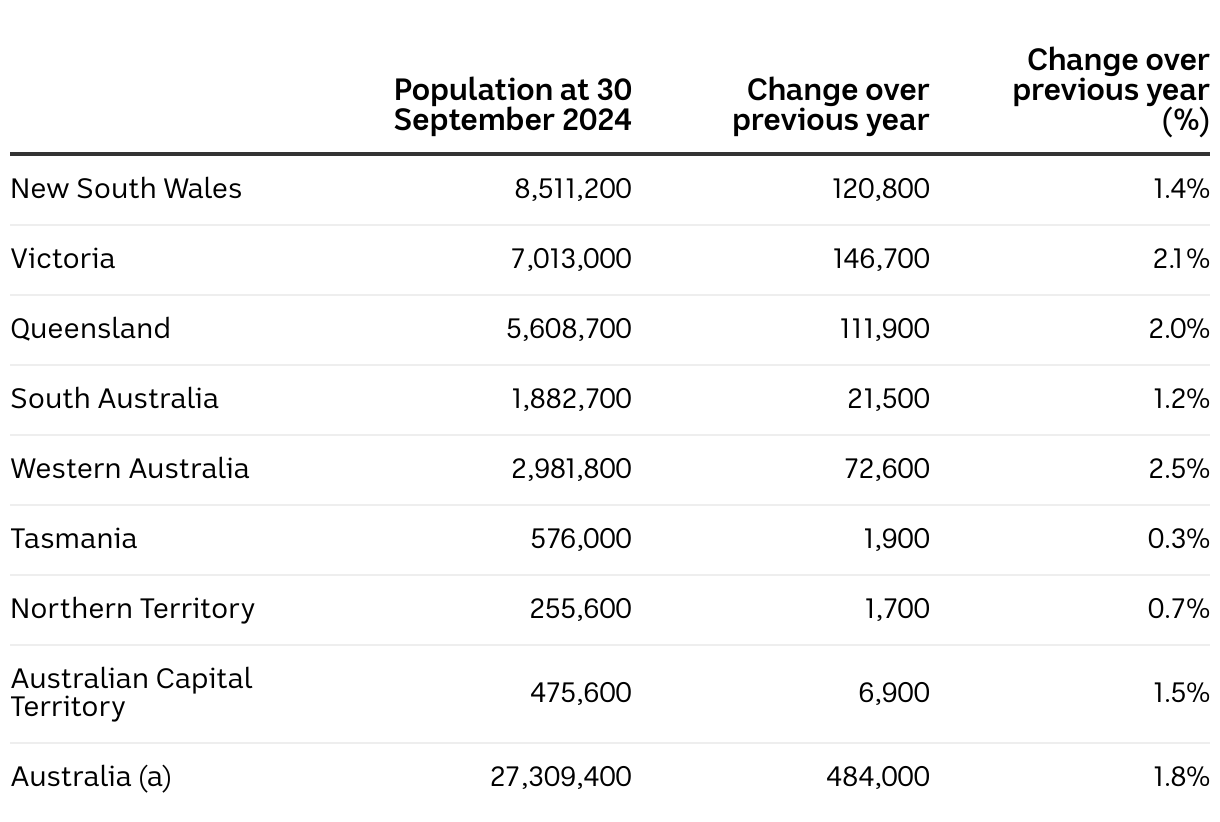
Task: Select the Australia (a) total row label
Action: click(91, 777)
